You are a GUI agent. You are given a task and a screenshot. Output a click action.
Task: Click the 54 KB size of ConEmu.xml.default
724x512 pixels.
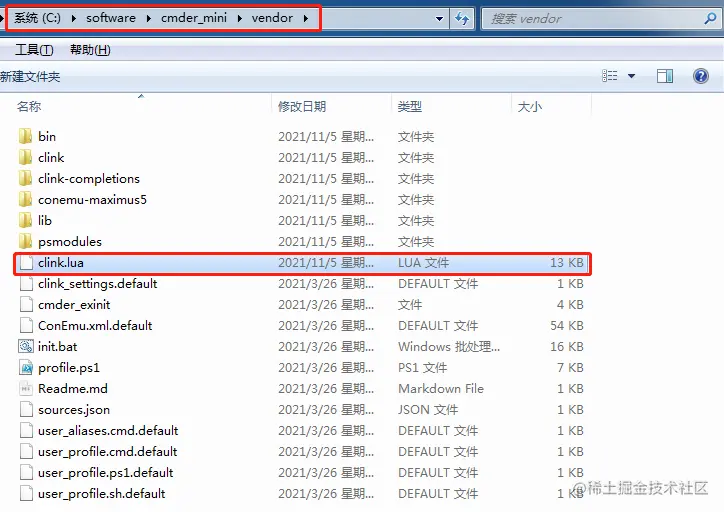click(567, 326)
